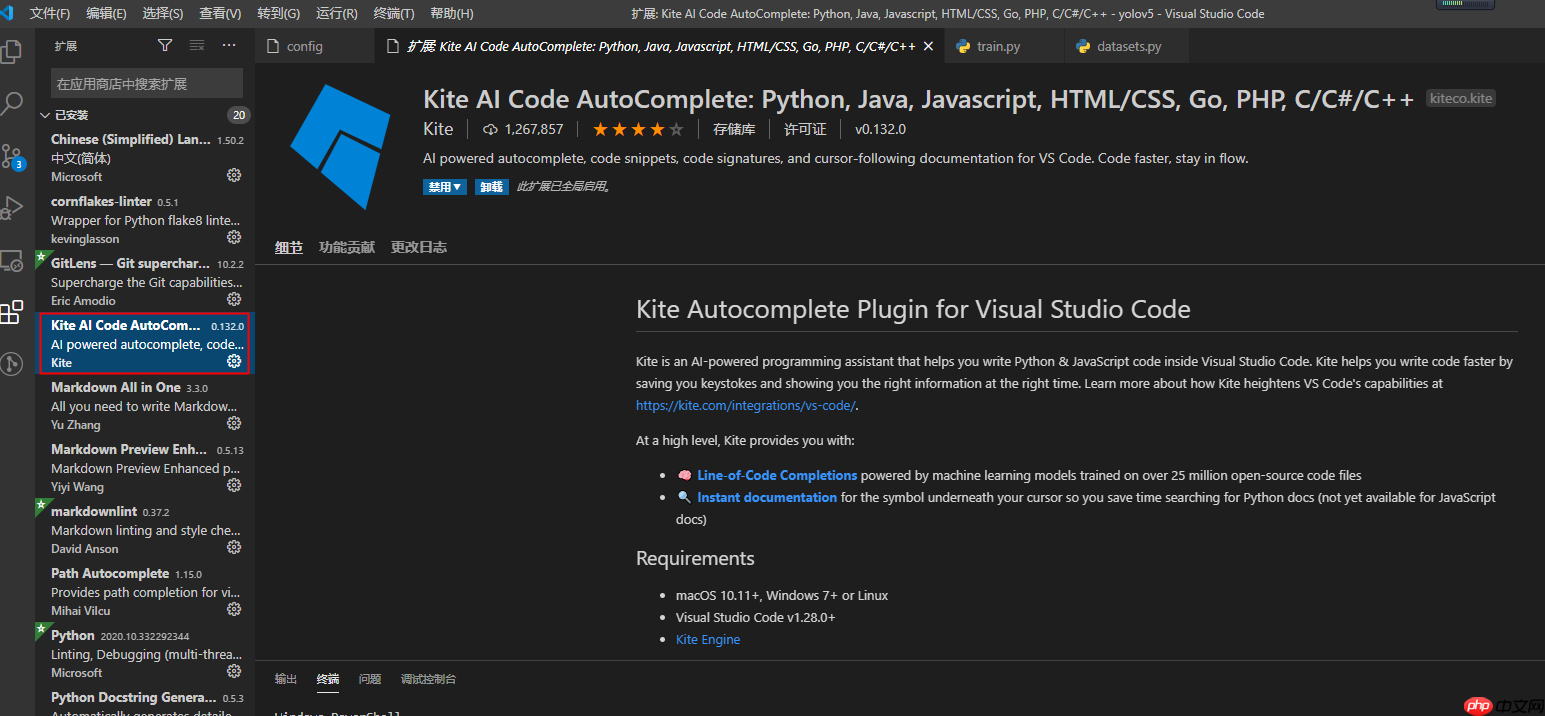Open the 存储库 repository link
This screenshot has width=1545, height=716.
click(734, 129)
